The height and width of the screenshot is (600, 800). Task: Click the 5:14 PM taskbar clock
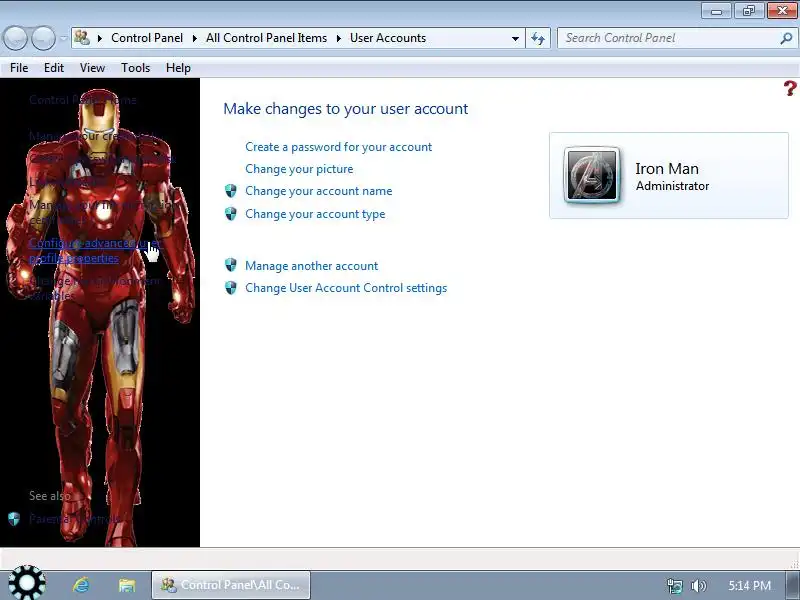point(749,585)
